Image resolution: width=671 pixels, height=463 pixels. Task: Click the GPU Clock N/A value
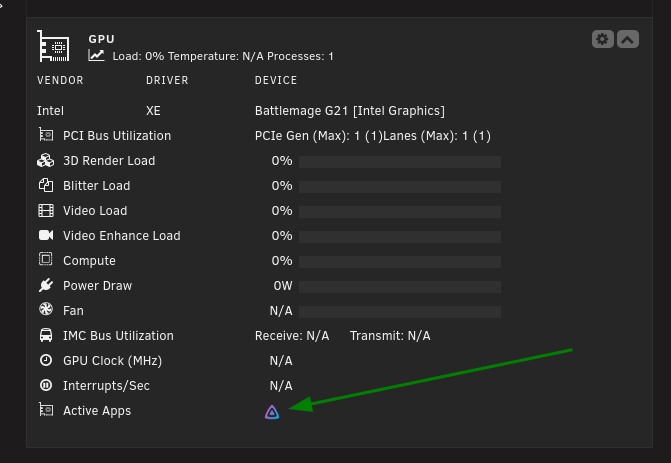(281, 361)
